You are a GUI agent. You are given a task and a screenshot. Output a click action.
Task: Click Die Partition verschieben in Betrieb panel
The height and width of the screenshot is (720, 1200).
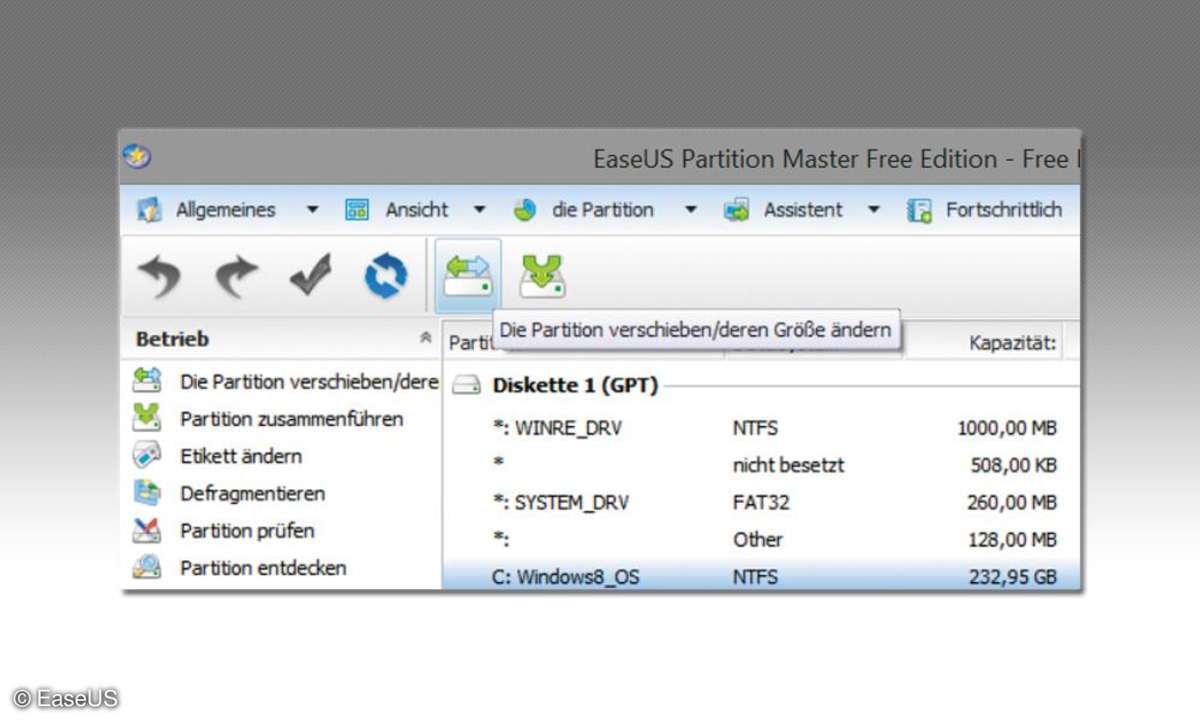point(309,381)
